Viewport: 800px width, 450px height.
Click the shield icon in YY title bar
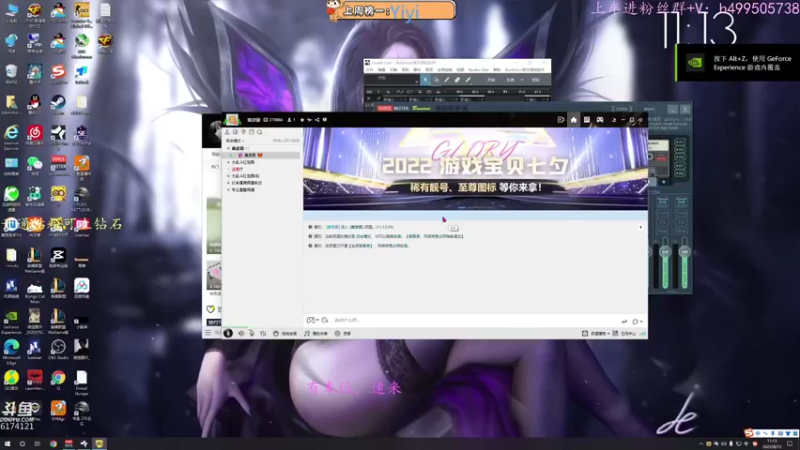pos(324,120)
